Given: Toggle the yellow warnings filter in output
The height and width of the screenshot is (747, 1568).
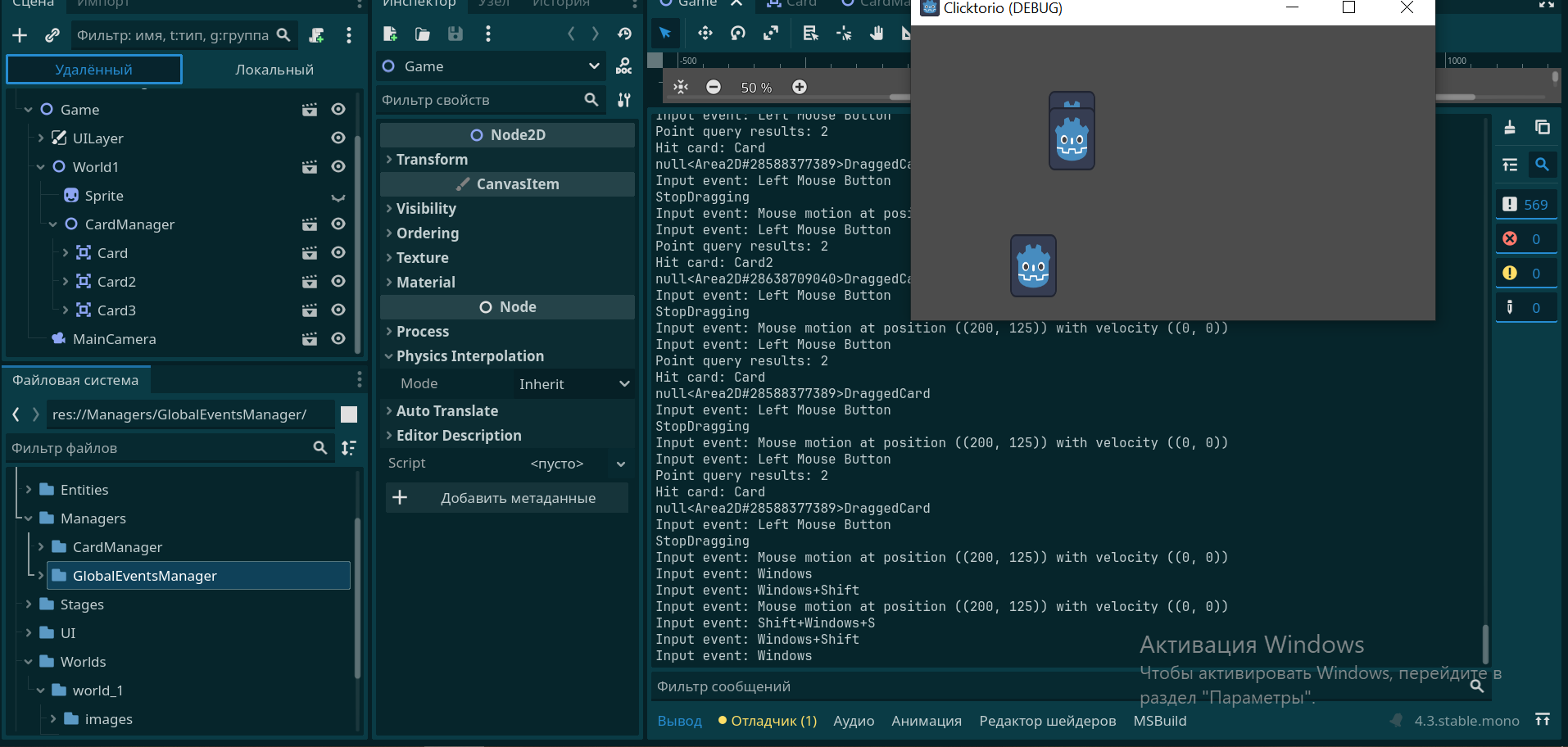Looking at the screenshot, I should point(1526,274).
